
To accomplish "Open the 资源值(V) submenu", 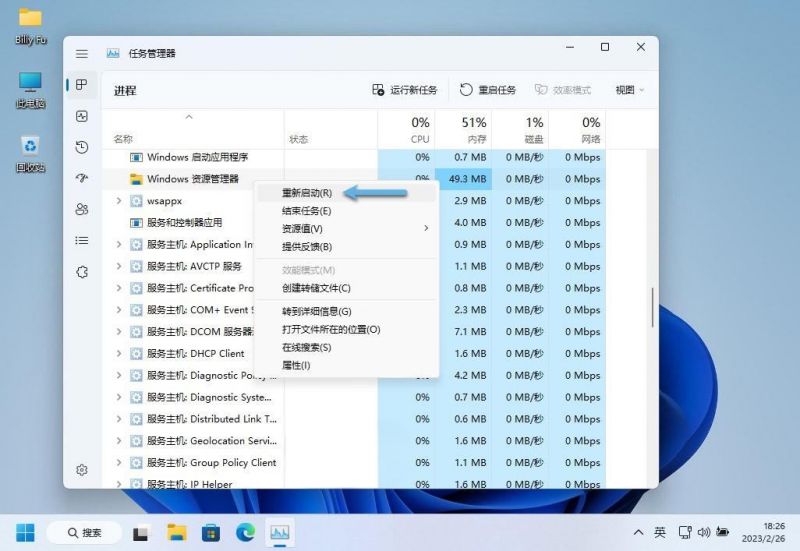I will [346, 229].
